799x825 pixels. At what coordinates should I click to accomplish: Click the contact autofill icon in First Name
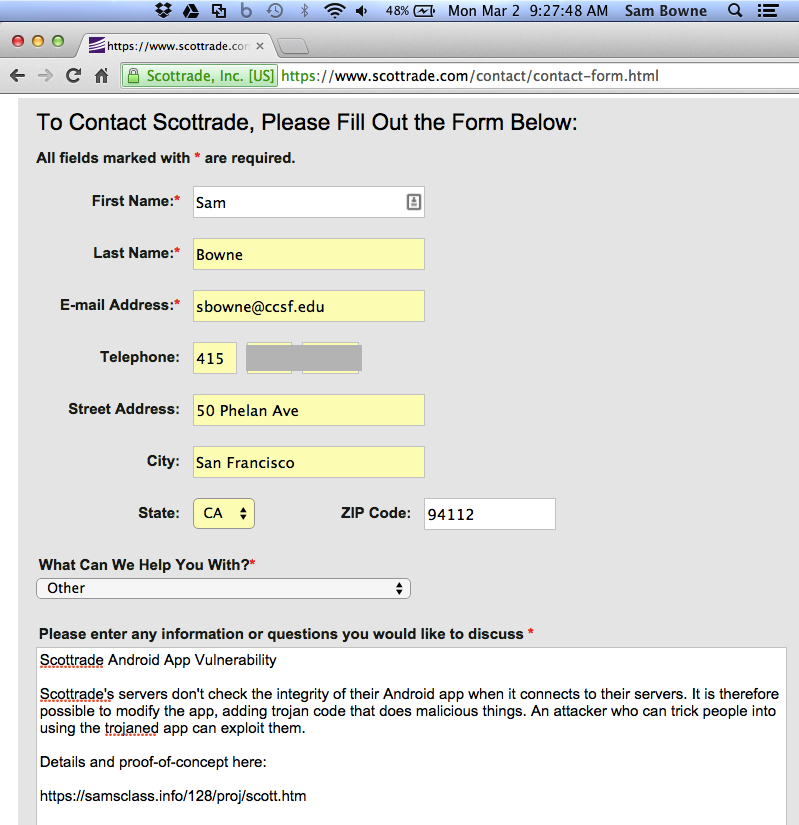(413, 202)
